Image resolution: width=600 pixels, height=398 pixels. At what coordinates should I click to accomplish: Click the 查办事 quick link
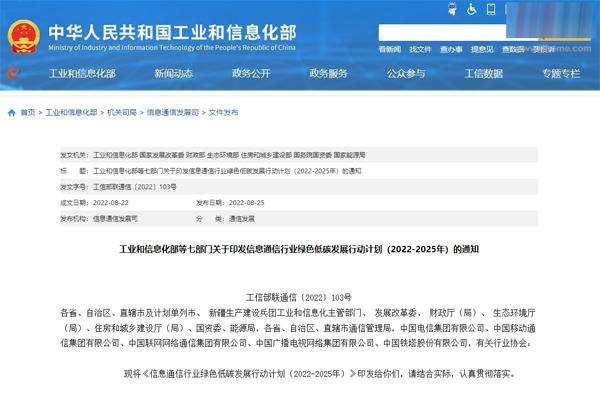(451, 49)
